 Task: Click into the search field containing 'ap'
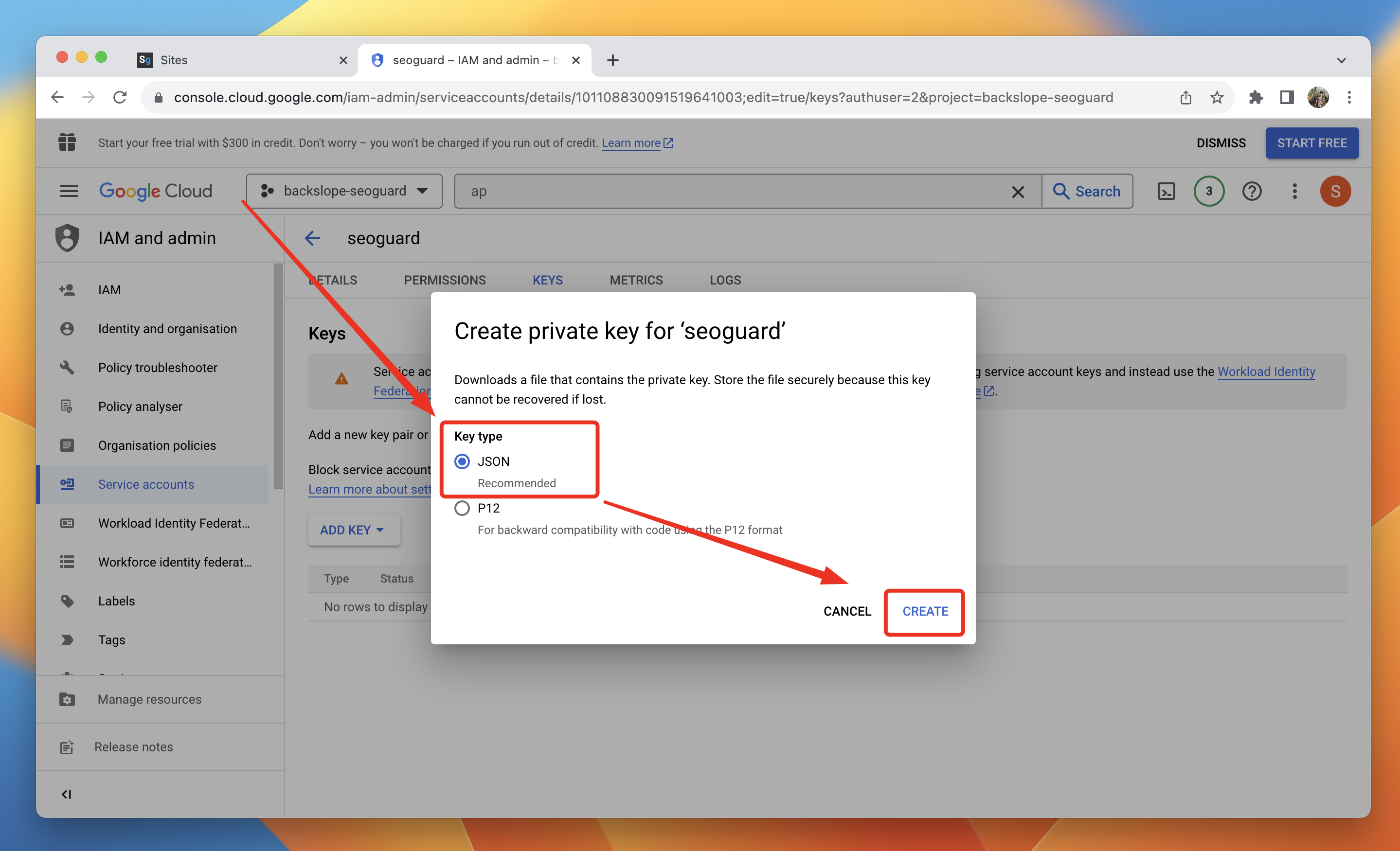tap(733, 192)
